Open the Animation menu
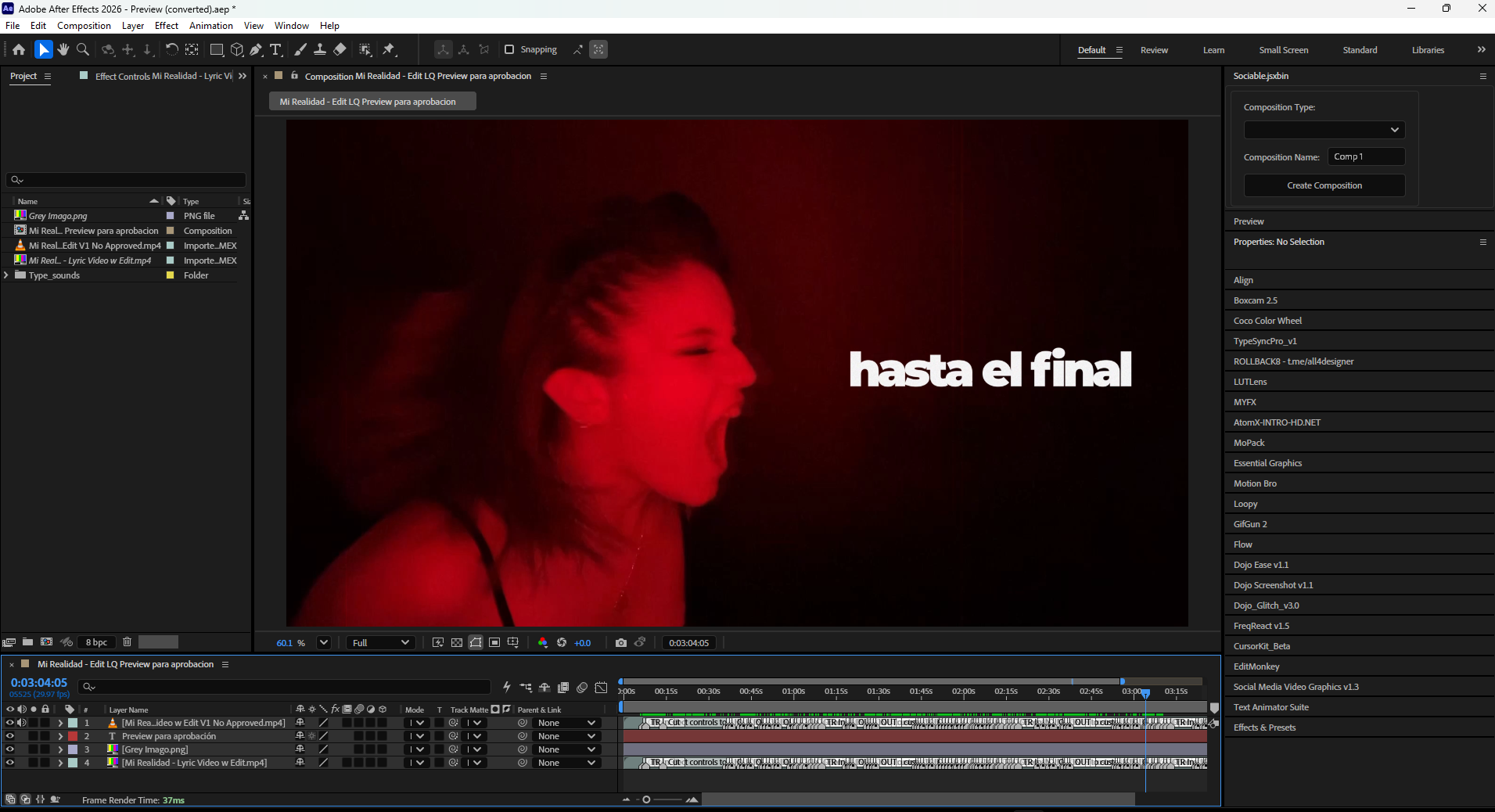 pyautogui.click(x=211, y=26)
